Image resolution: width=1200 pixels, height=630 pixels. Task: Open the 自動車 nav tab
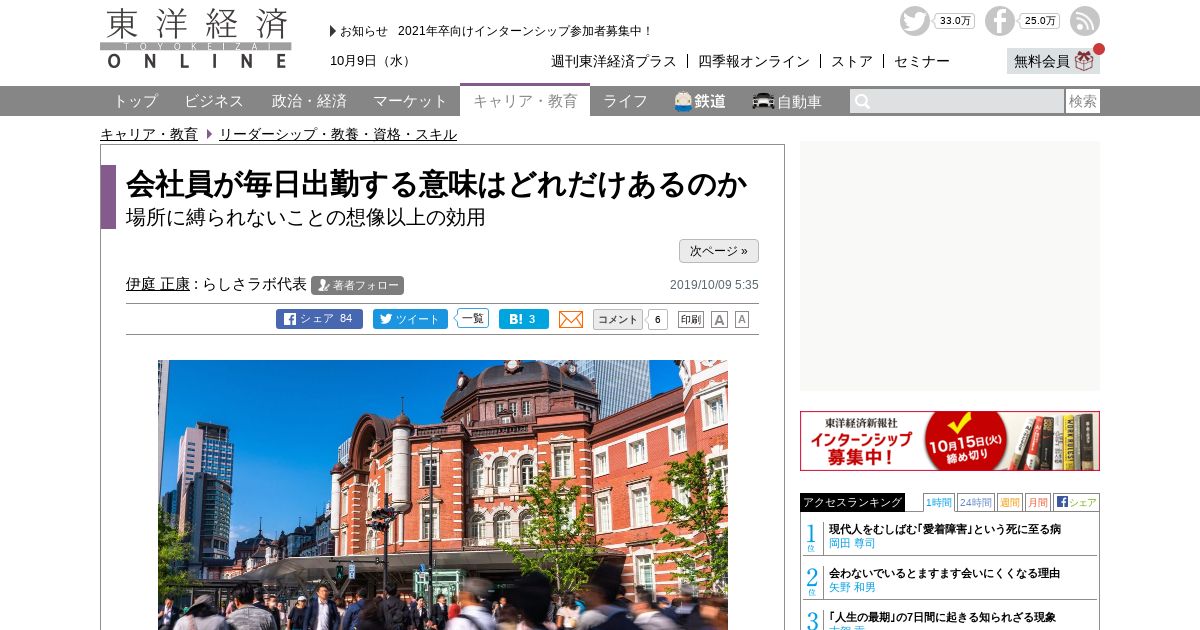(x=788, y=101)
